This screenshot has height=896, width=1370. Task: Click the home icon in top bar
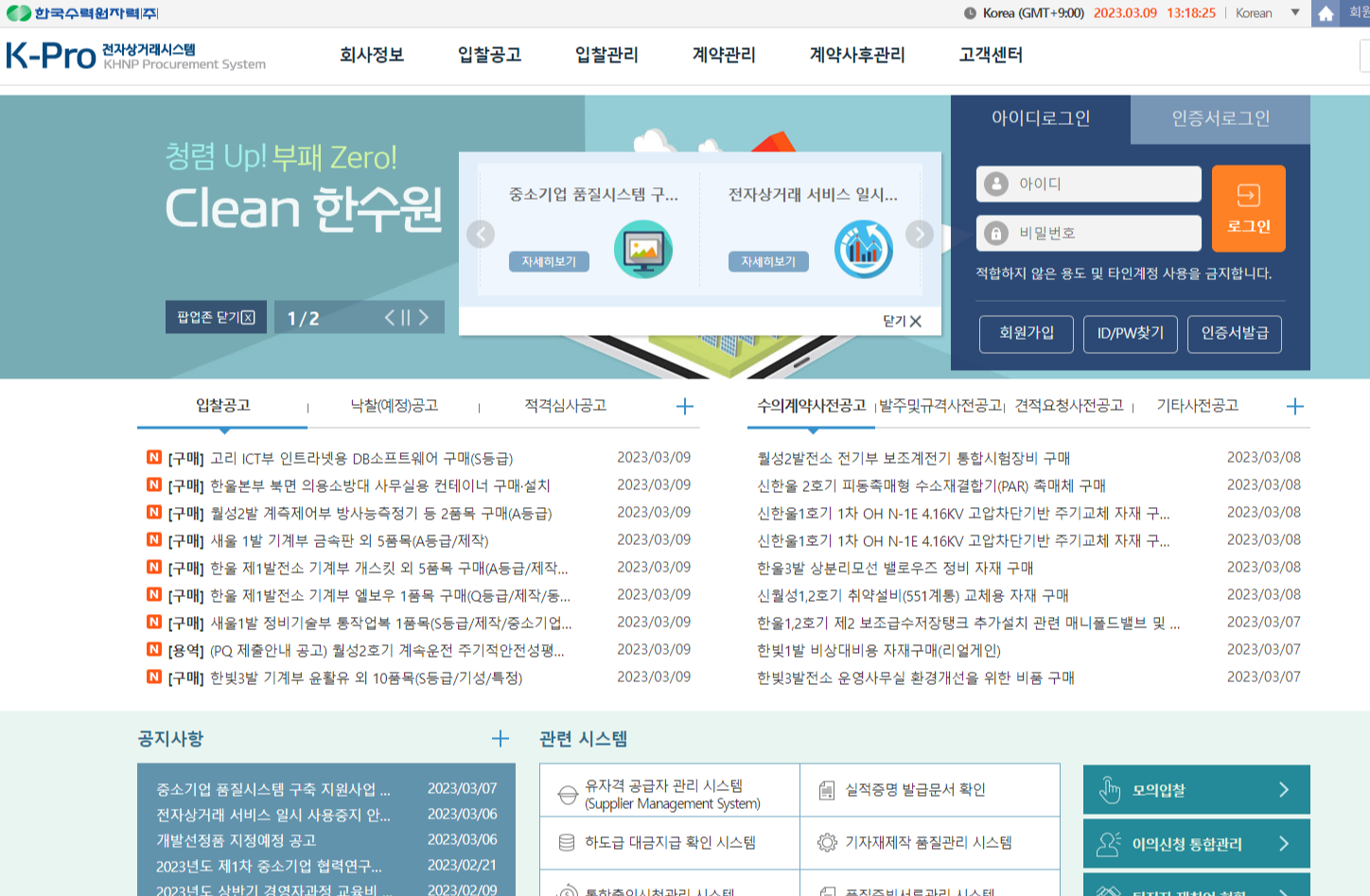tap(1326, 13)
